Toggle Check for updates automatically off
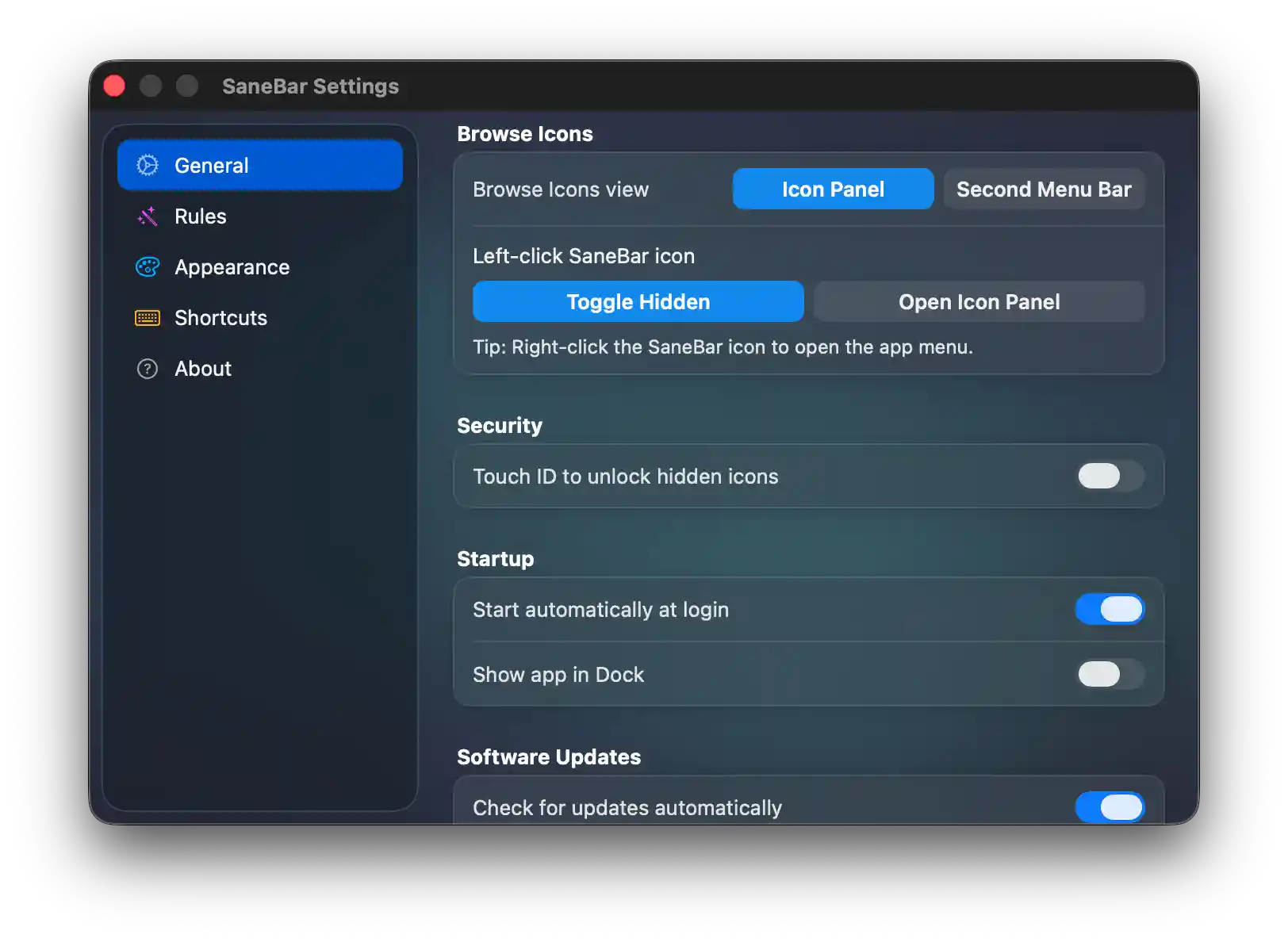This screenshot has width=1288, height=942. click(1110, 807)
